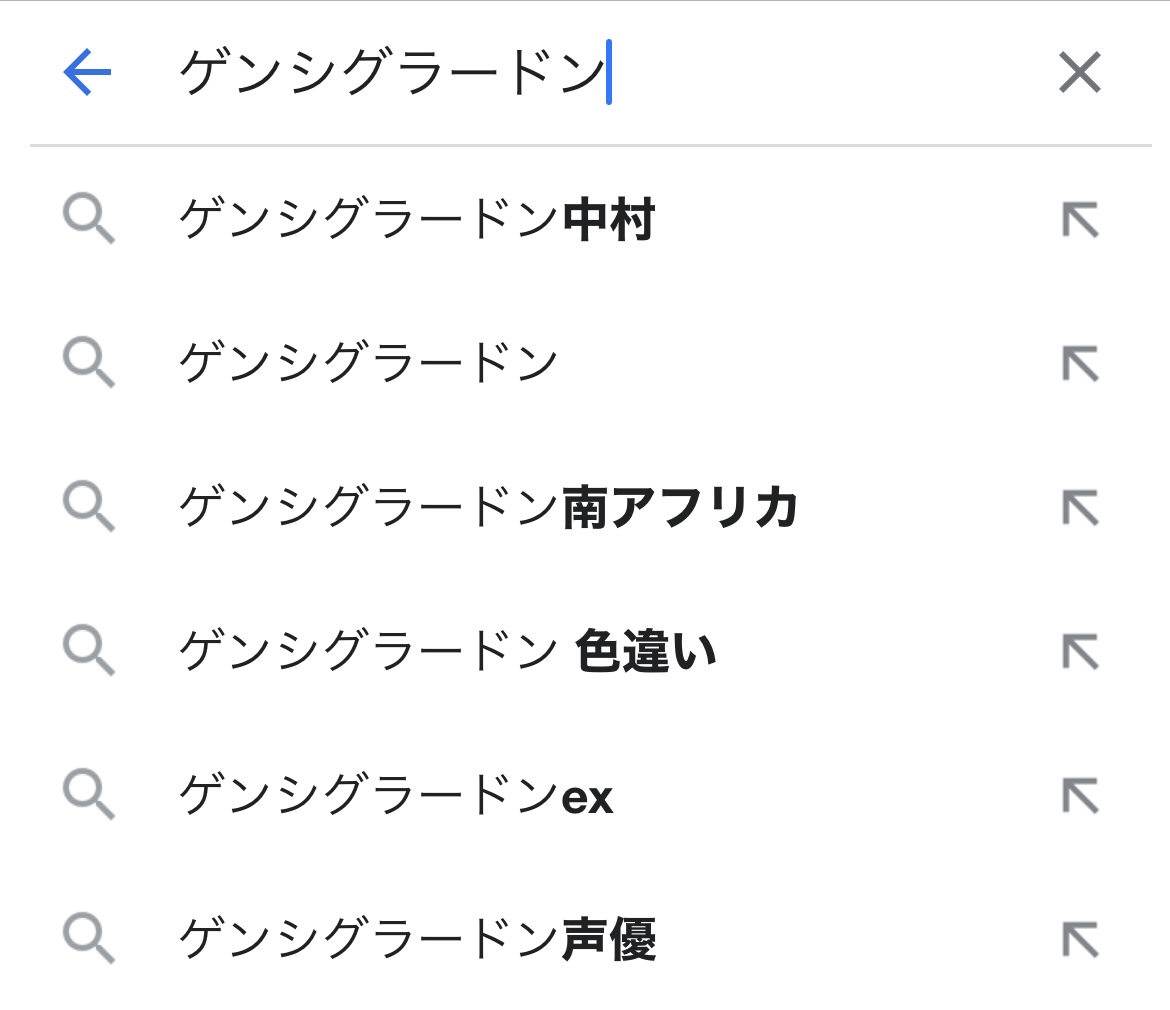Tap the arrow icon for 色違い suggestion
Screen dimensions: 1170x1010
pyautogui.click(x=1080, y=652)
